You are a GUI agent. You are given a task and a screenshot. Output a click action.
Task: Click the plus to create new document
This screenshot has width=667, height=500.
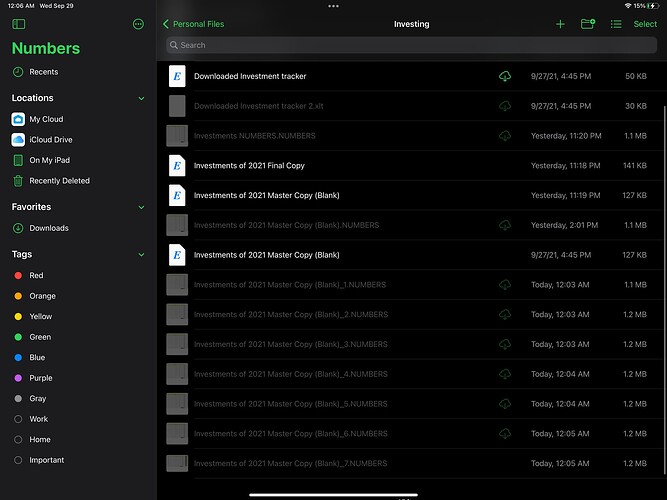[560, 24]
